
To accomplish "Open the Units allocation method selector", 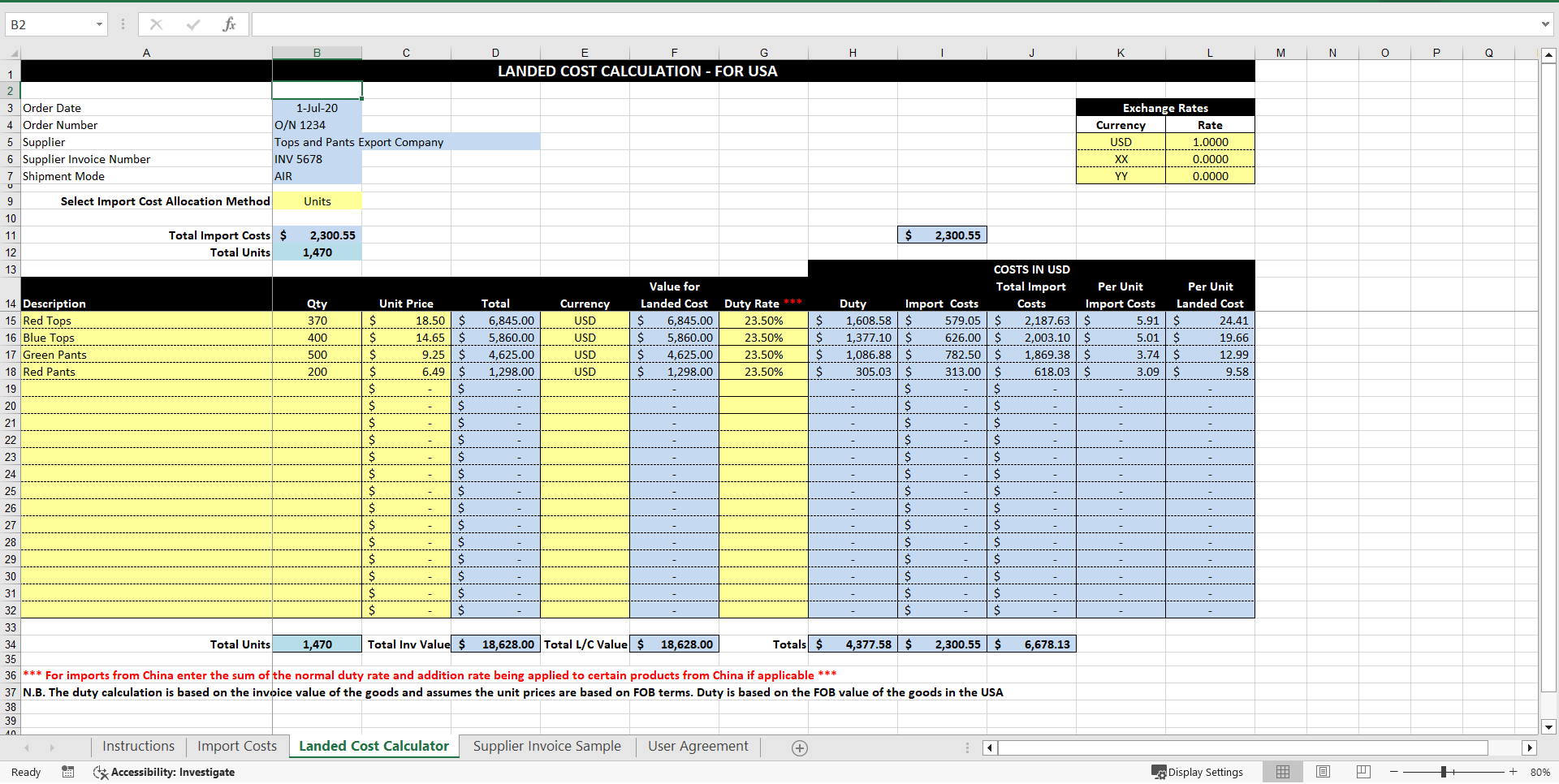I will [x=317, y=200].
